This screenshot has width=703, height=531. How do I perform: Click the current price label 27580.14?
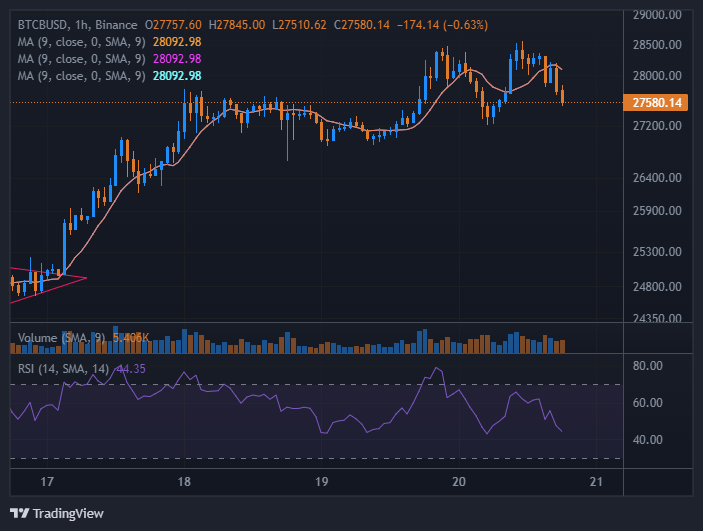point(657,102)
